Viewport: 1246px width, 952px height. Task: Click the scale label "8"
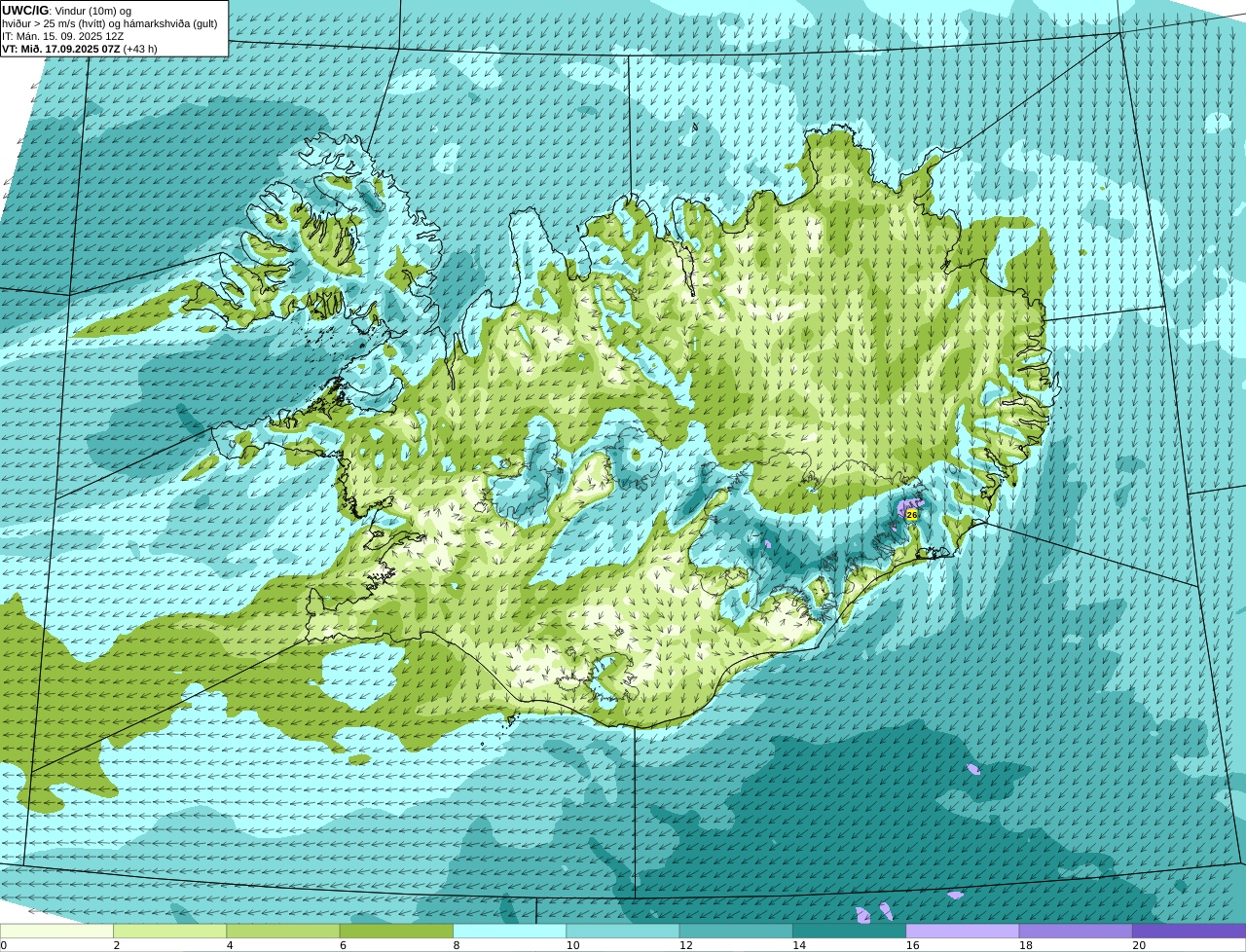click(x=456, y=945)
